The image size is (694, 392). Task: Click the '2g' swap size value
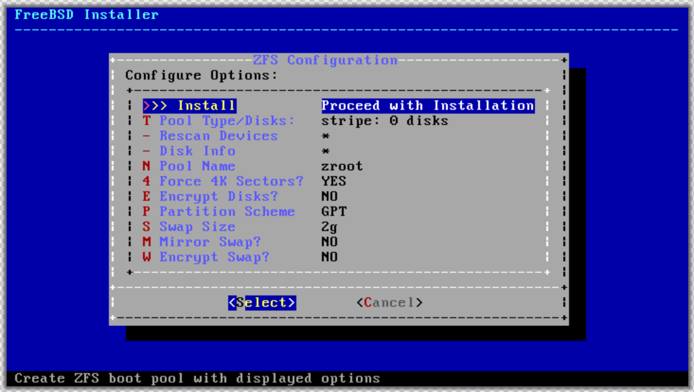point(329,226)
